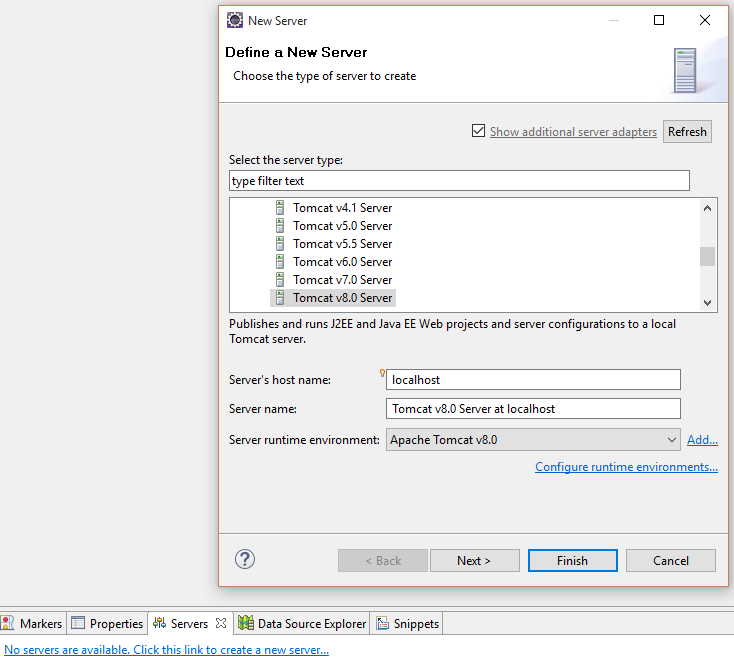Select Tomcat v7.0 Server in the list
This screenshot has width=734, height=667.
343,280
